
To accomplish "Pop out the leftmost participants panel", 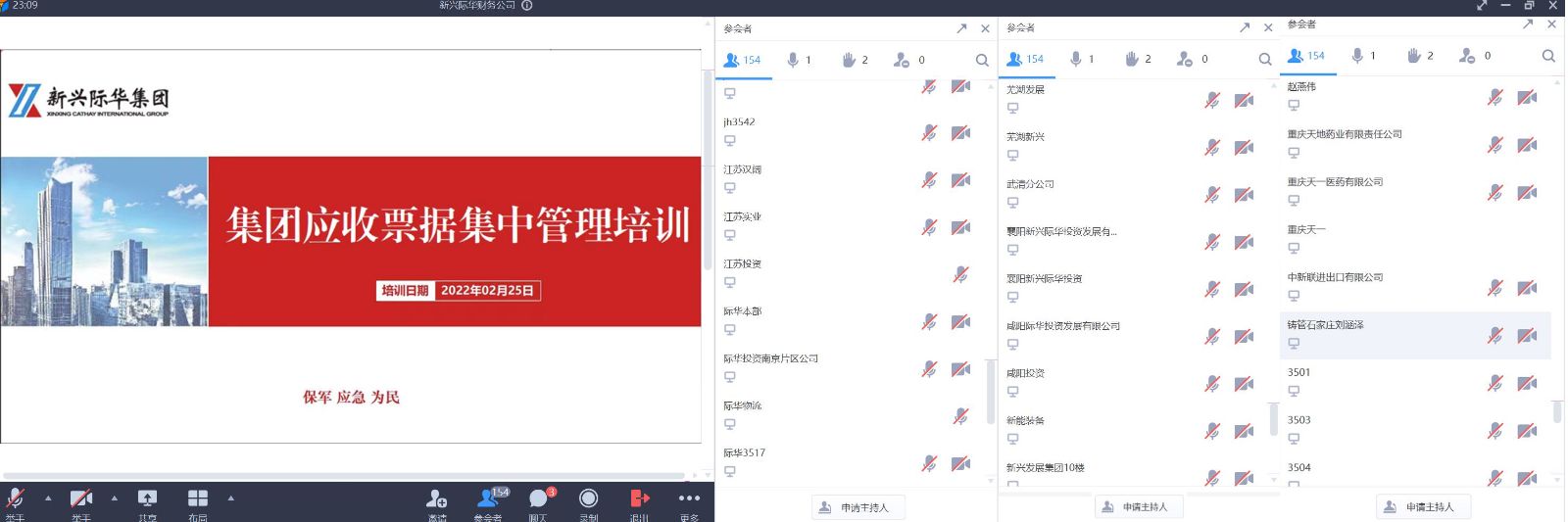I will click(x=961, y=28).
